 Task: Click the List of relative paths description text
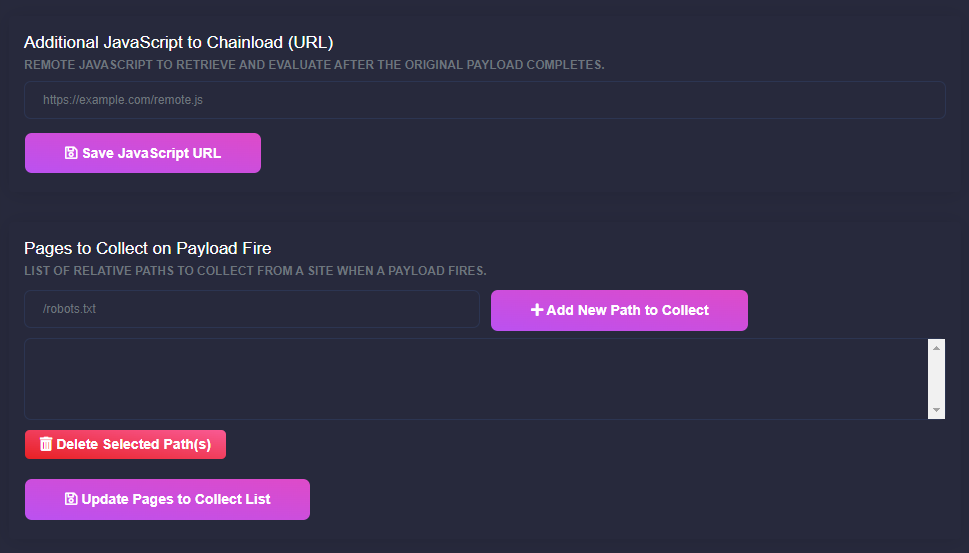255,271
